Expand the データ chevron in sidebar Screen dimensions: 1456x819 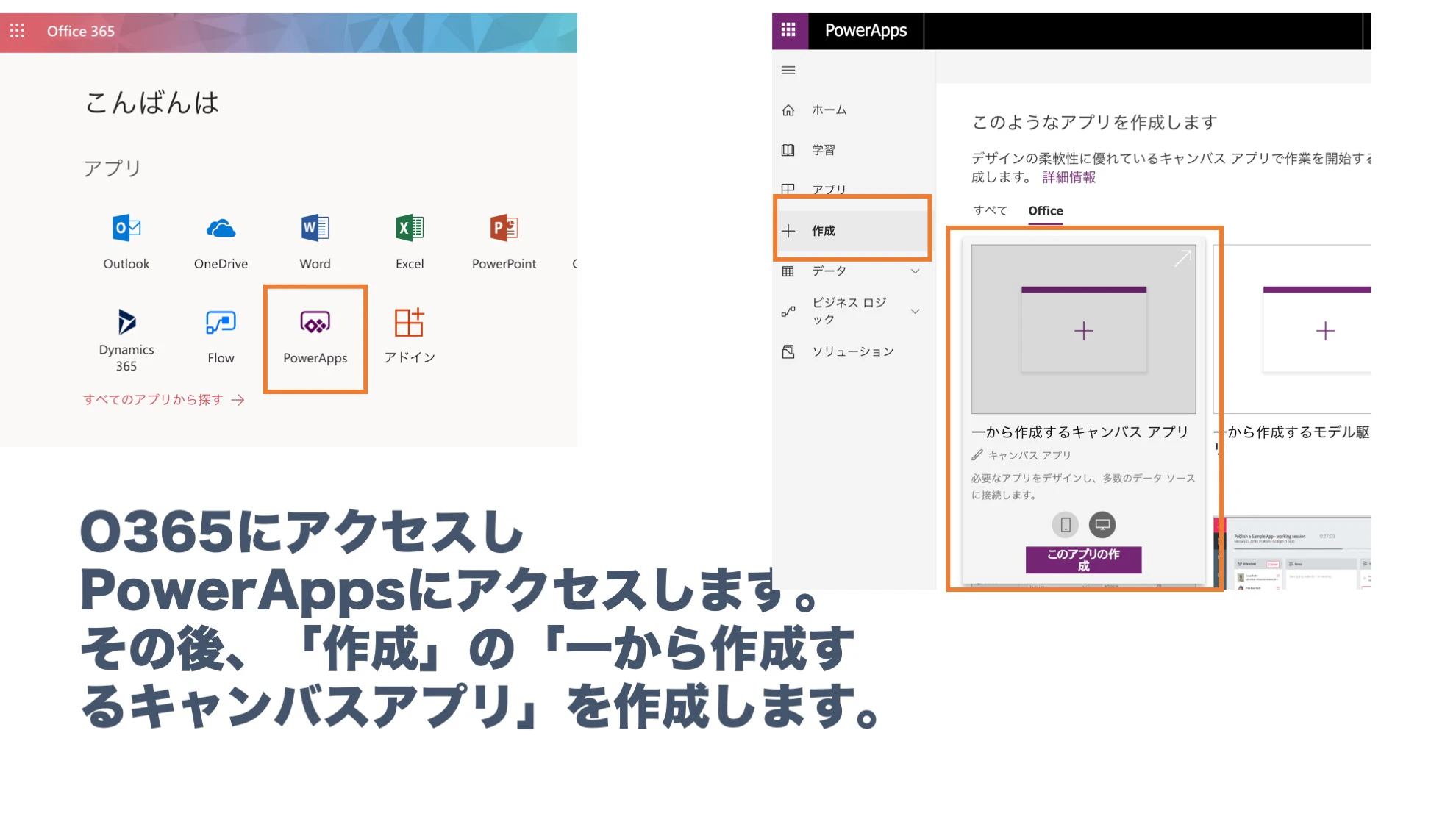(x=915, y=271)
